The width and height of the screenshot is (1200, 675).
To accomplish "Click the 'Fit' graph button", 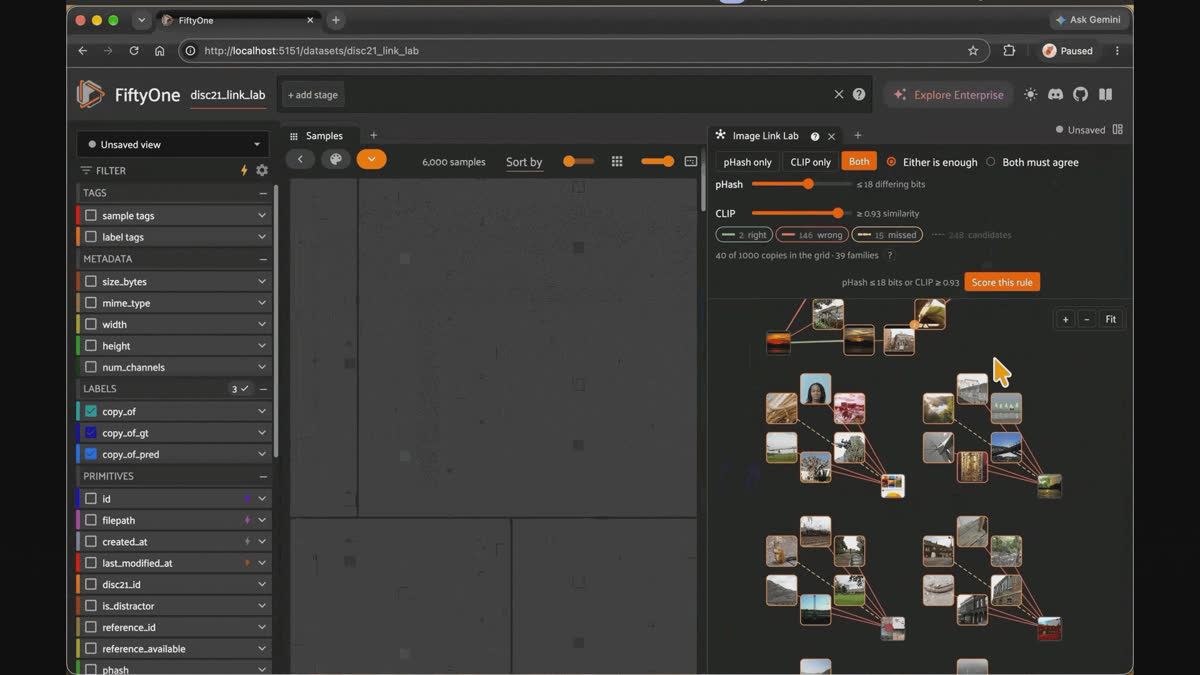I will pos(1110,319).
